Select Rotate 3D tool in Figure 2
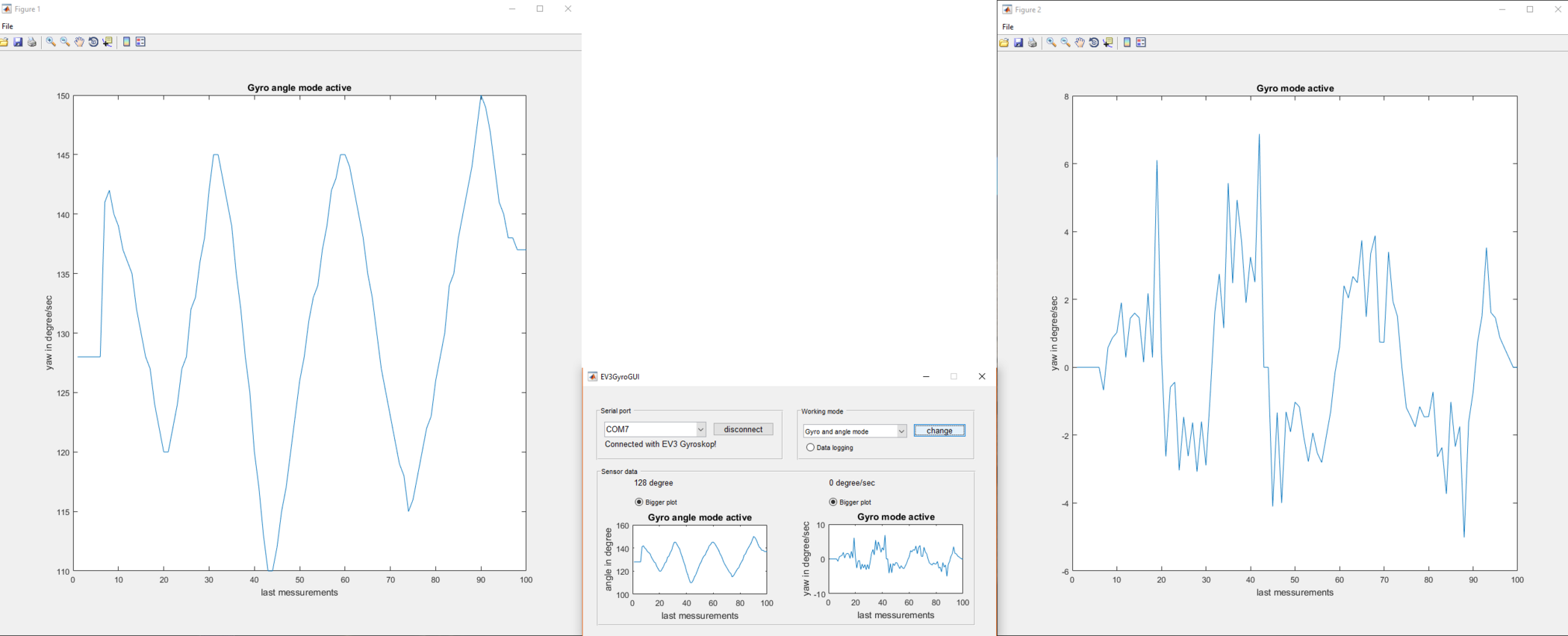 (1094, 43)
